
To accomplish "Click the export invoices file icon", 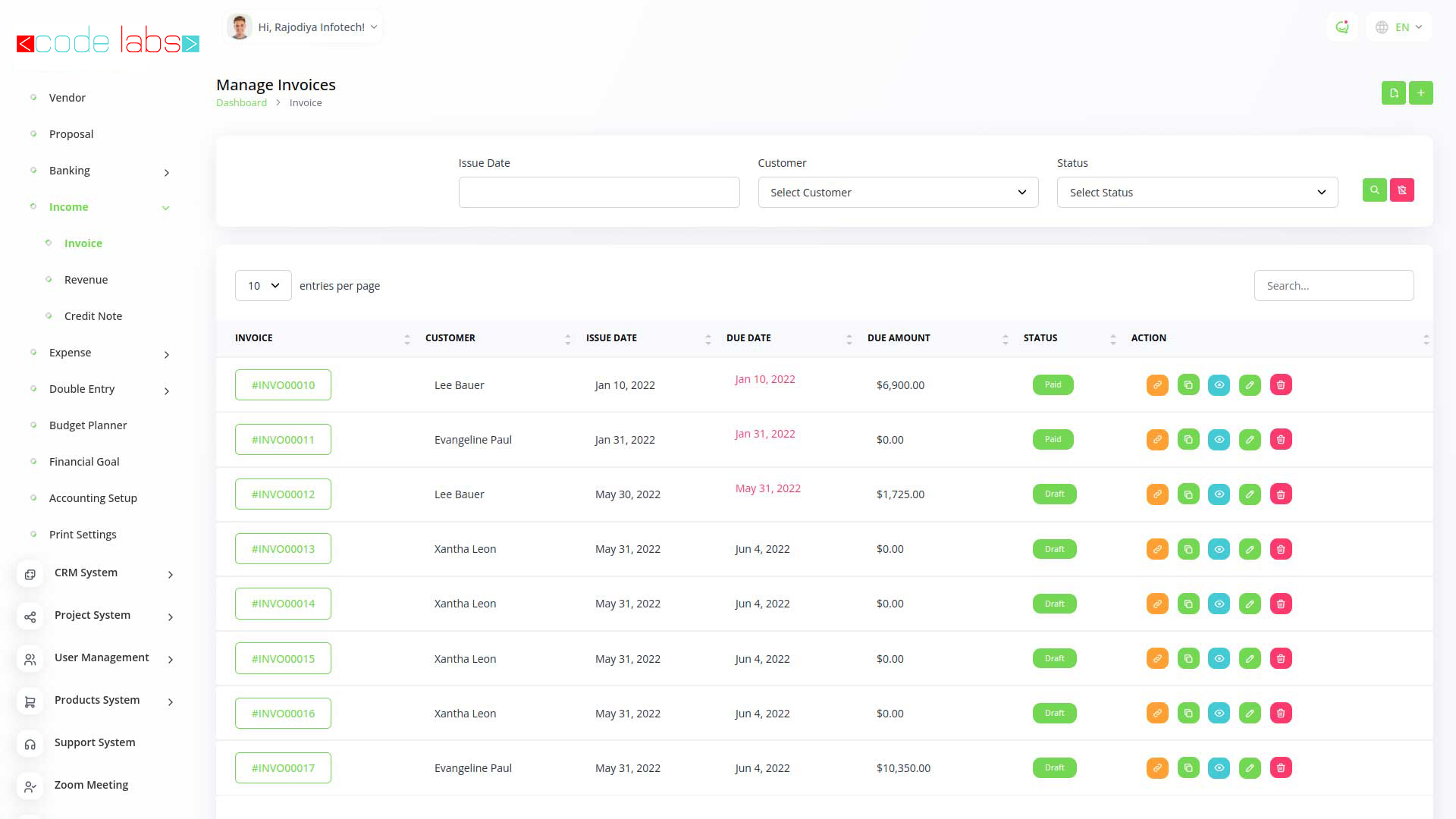I will pos(1393,93).
